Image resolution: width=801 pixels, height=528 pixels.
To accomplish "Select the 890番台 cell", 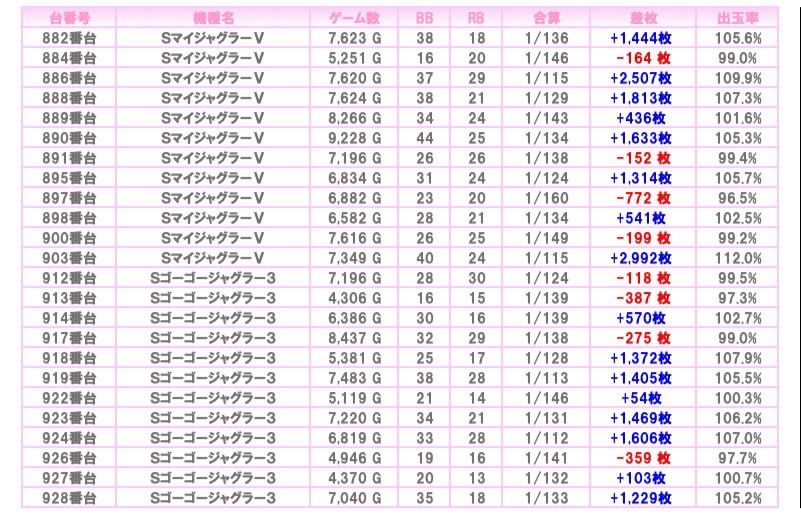I will [69, 138].
